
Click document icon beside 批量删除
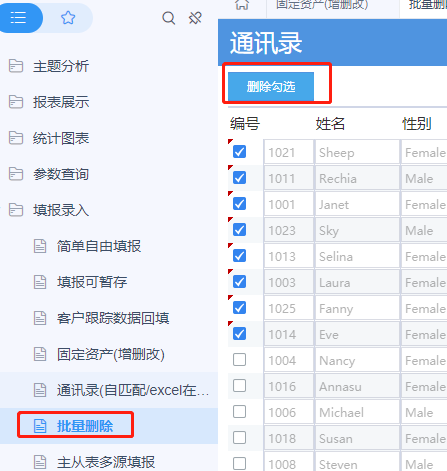click(x=40, y=426)
